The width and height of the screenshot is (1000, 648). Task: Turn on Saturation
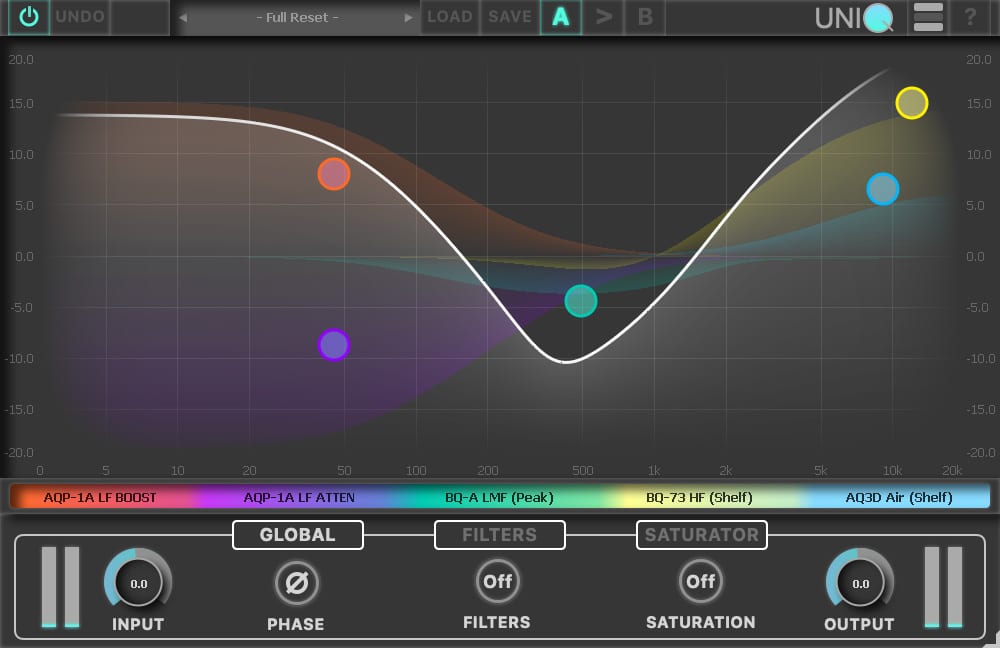(x=700, y=582)
